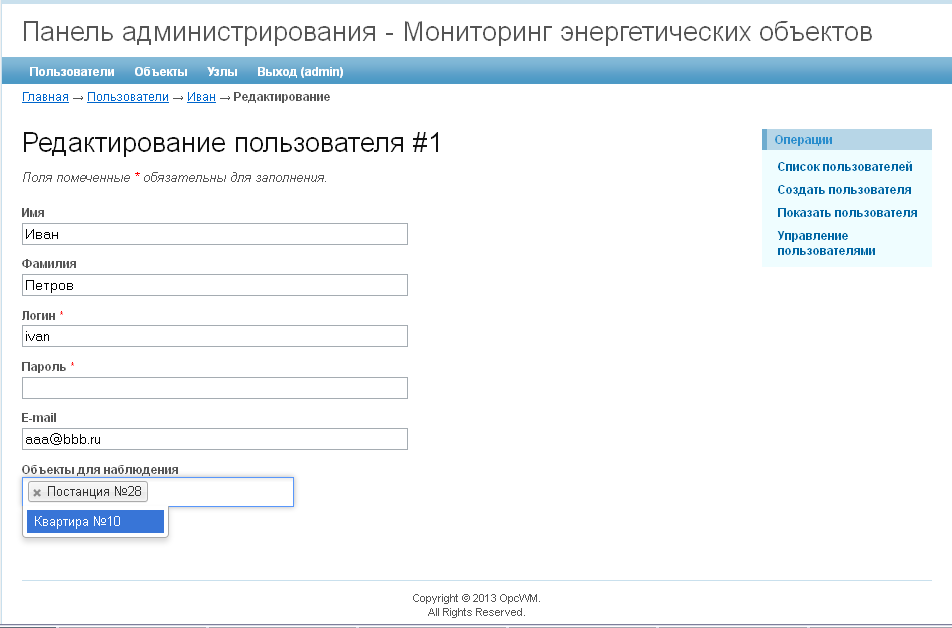Focus the Логин field containing ivan
This screenshot has width=952, height=628.
tap(215, 336)
